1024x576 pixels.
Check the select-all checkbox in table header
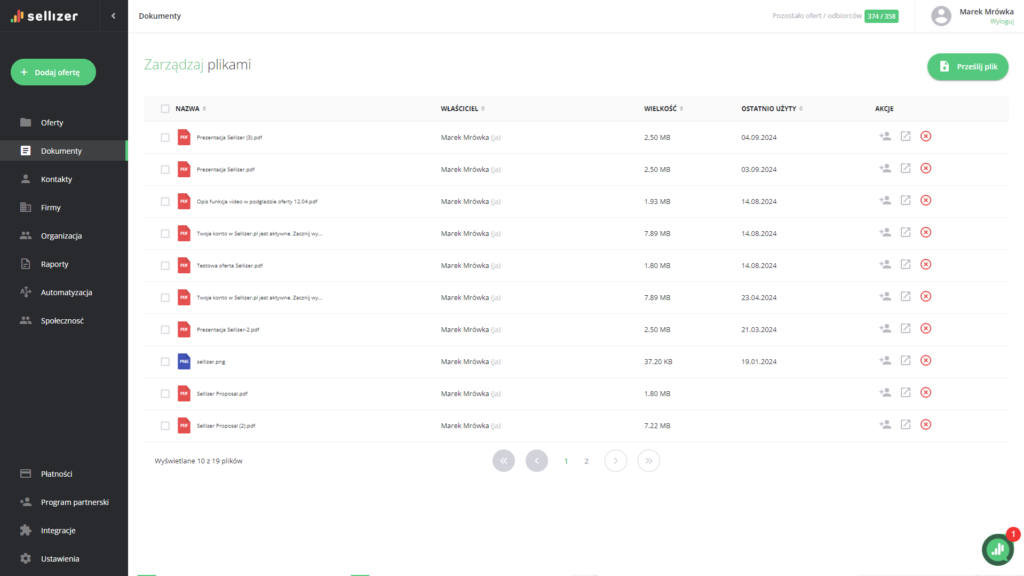click(x=166, y=108)
